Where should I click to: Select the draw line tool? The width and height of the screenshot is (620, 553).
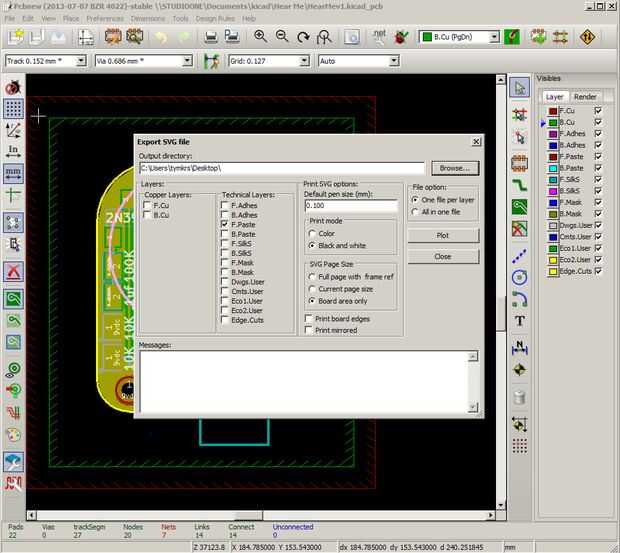(x=520, y=253)
